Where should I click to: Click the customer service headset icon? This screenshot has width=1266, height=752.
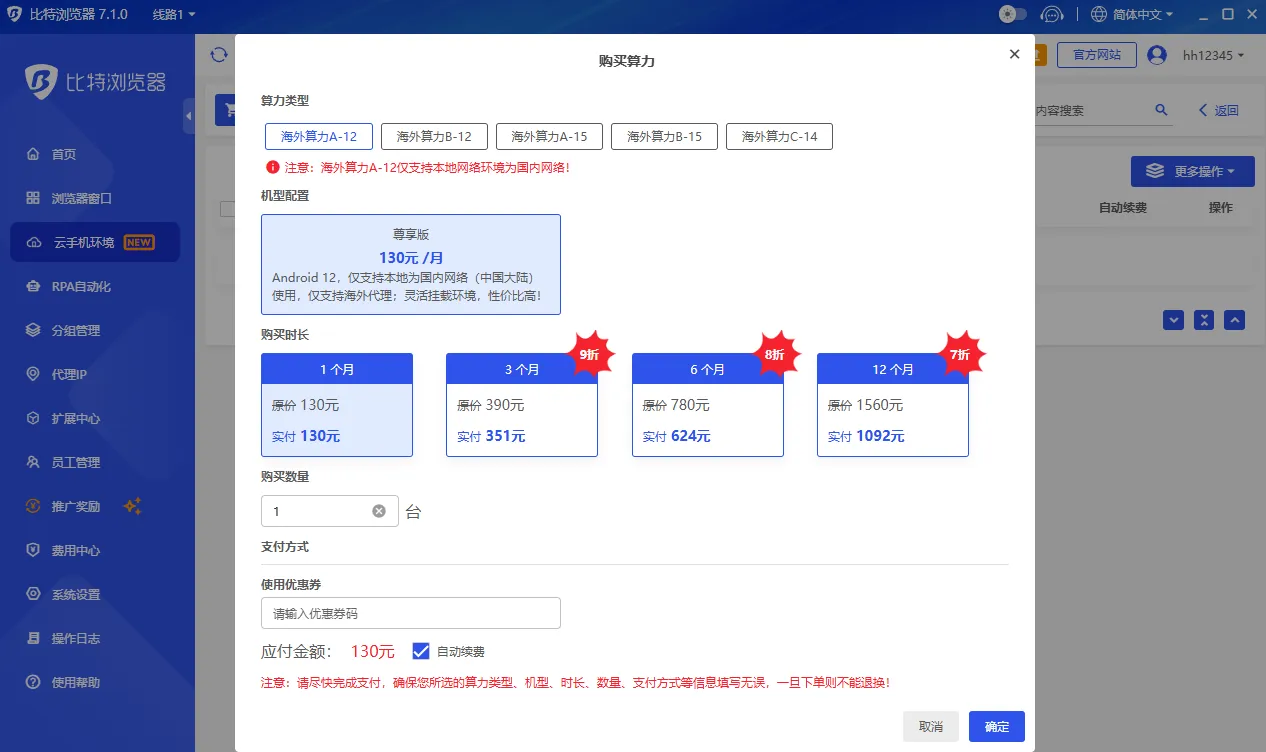click(1051, 14)
